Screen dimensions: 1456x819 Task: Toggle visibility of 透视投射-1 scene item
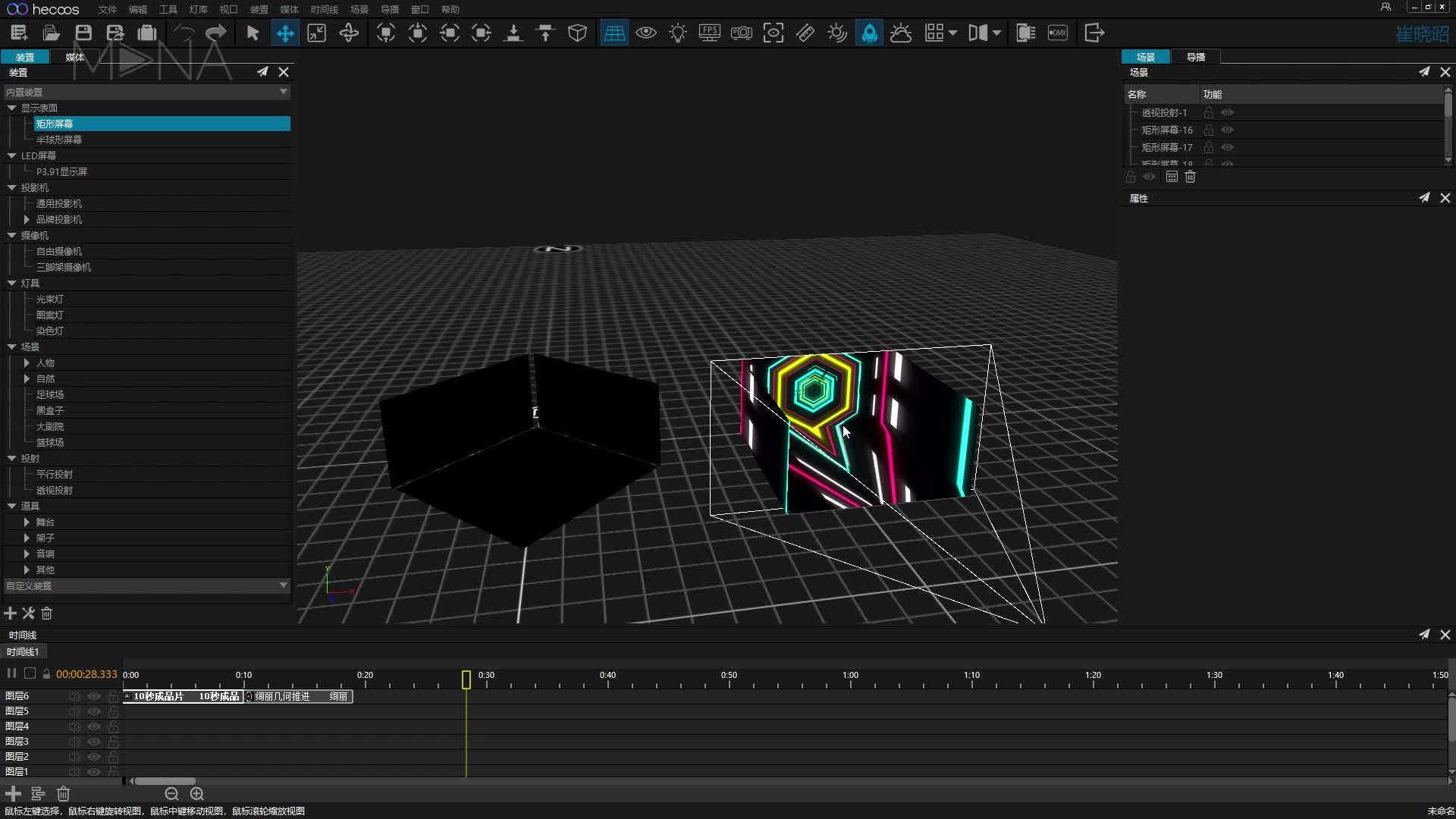[x=1228, y=112]
